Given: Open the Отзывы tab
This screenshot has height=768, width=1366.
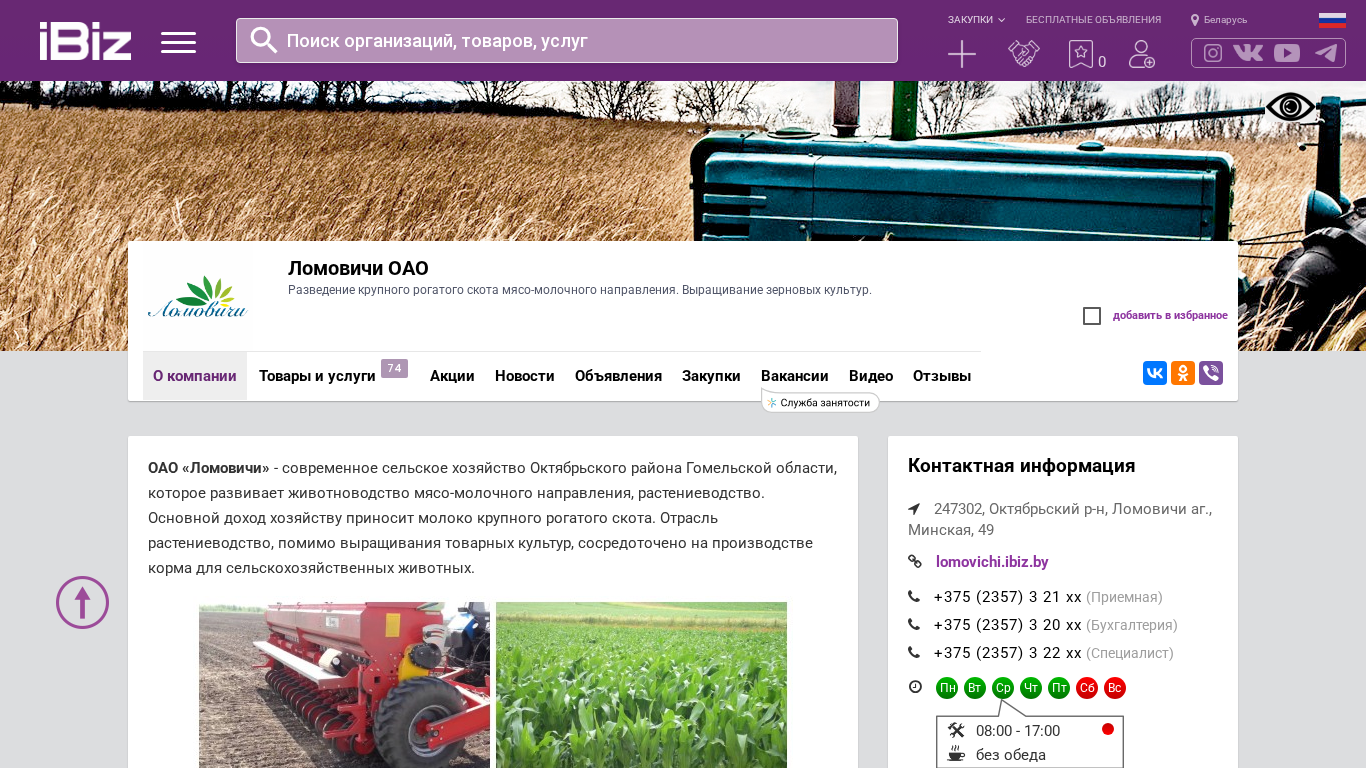Looking at the screenshot, I should [942, 376].
